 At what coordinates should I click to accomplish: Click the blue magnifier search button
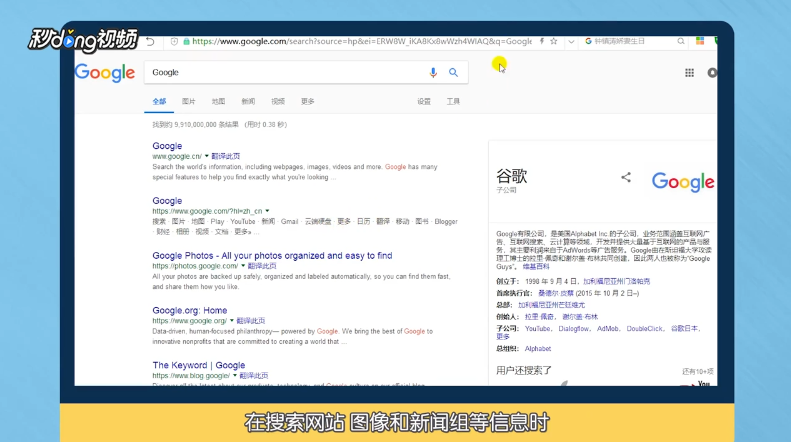pyautogui.click(x=454, y=73)
